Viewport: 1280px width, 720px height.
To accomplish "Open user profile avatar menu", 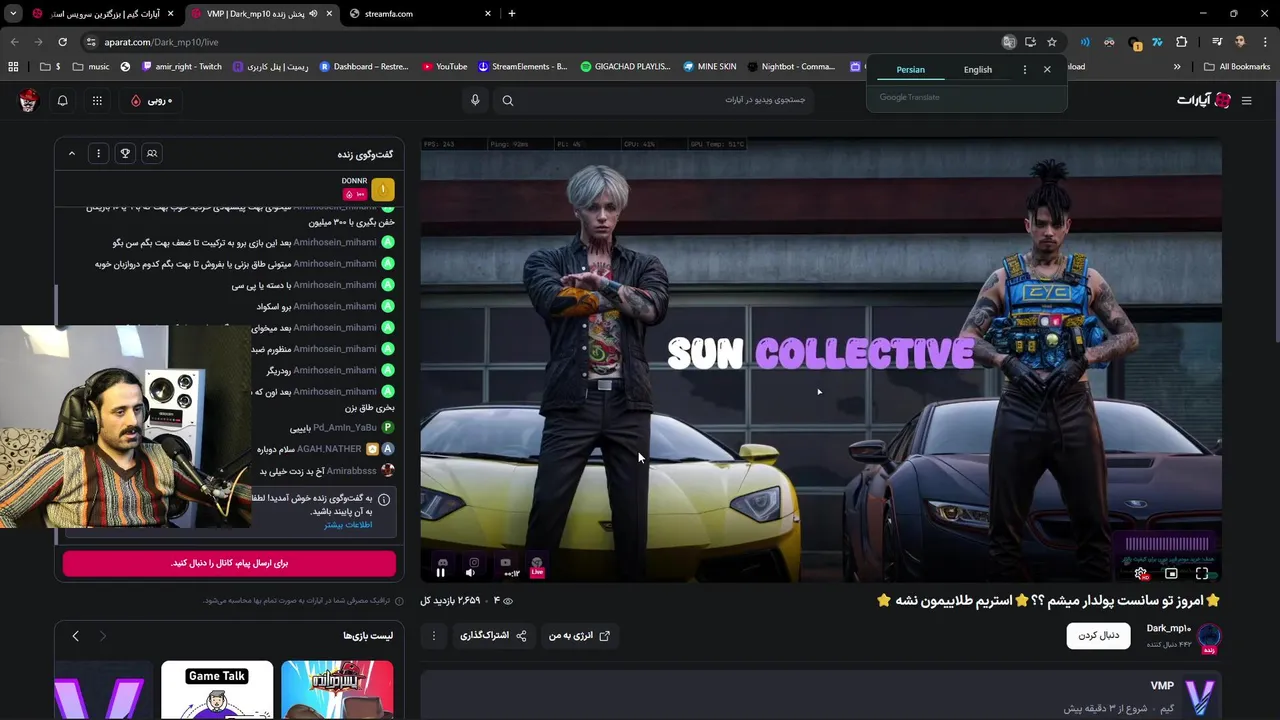I will click(x=28, y=100).
